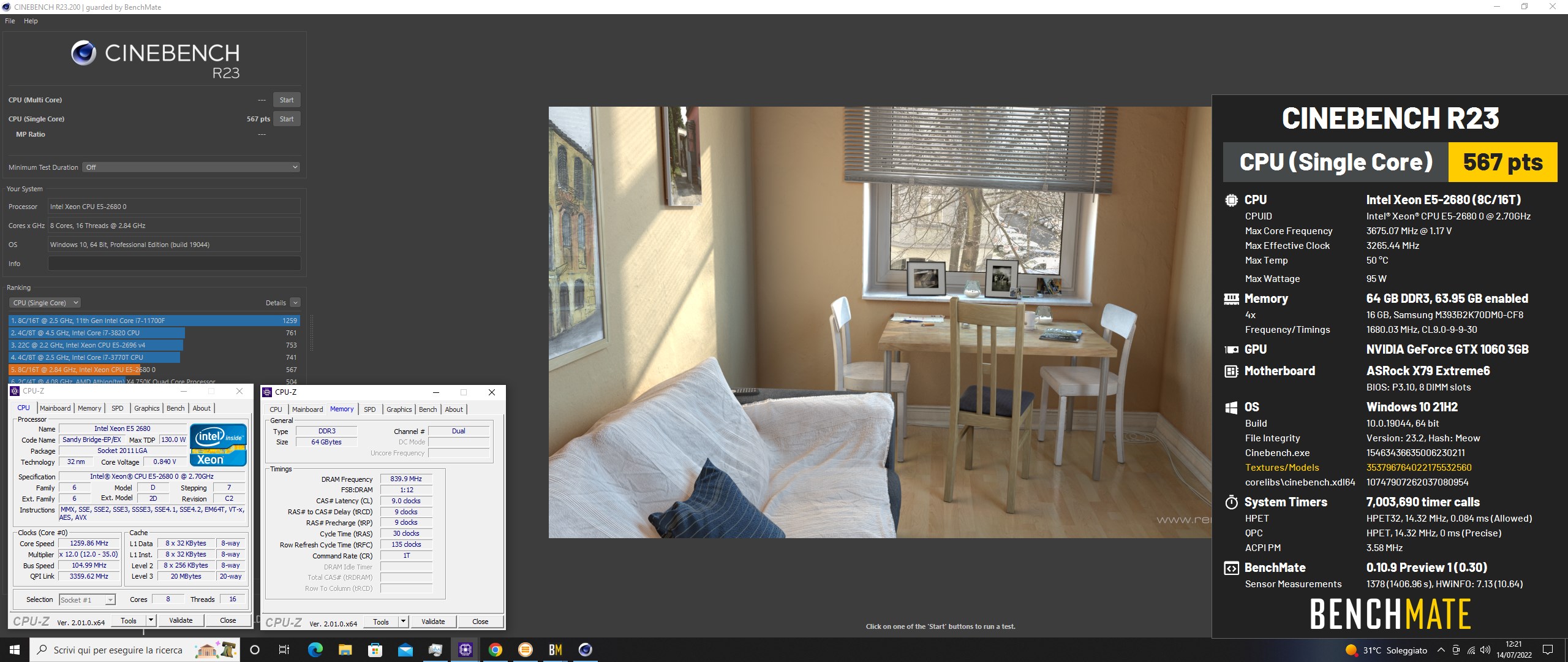Viewport: 1568px width, 662px height.
Task: Click Validate in the left CPU-Z window
Action: (x=181, y=620)
